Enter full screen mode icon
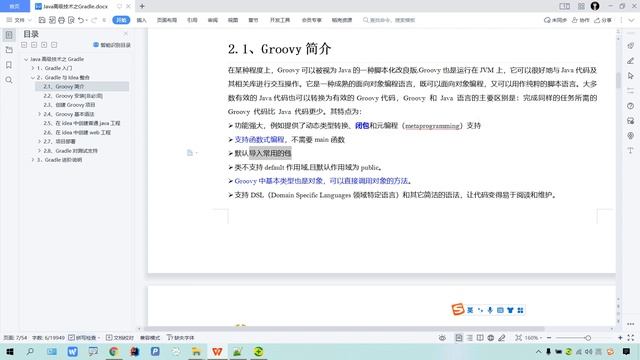The image size is (640, 360). (x=631, y=338)
